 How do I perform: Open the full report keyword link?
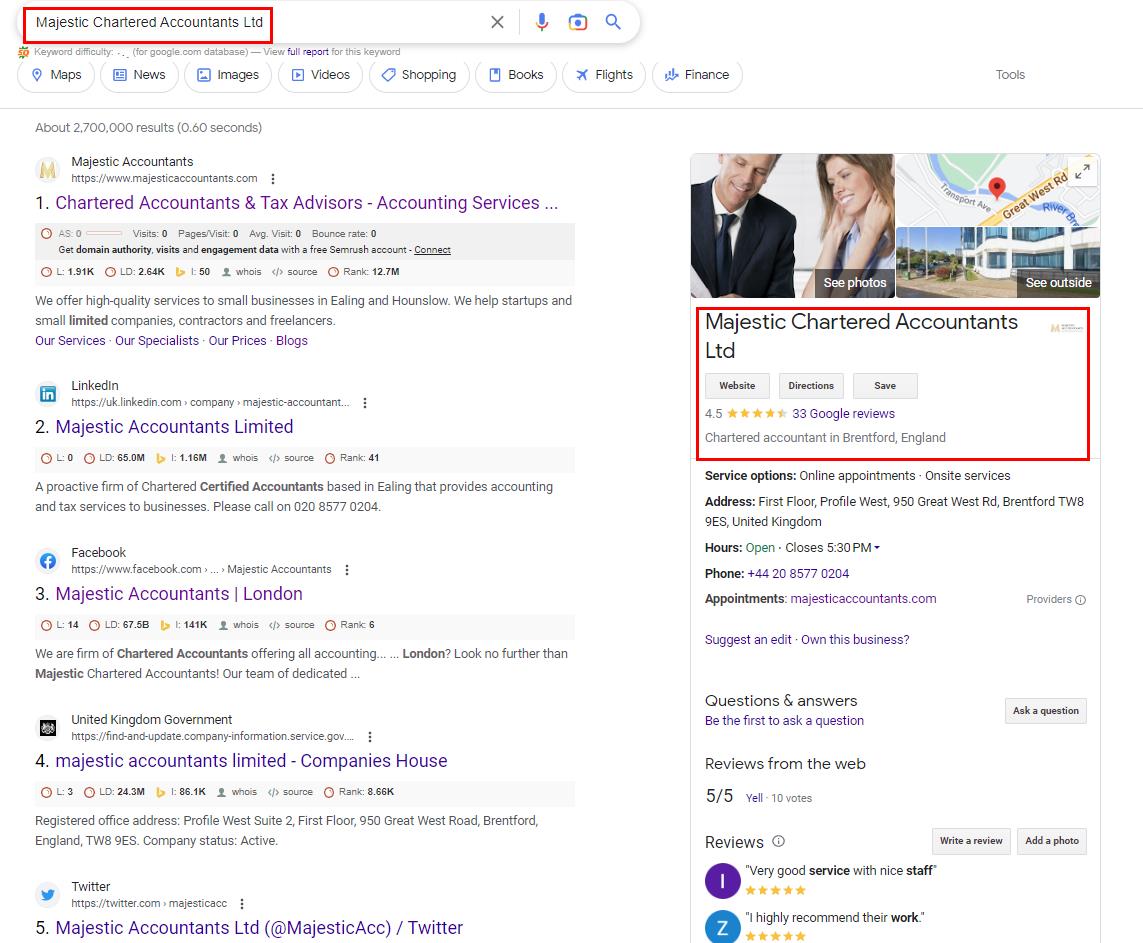[308, 52]
